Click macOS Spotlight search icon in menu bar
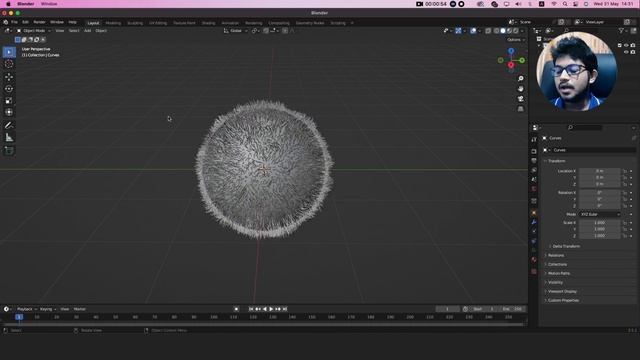The image size is (640, 360). 565,4
